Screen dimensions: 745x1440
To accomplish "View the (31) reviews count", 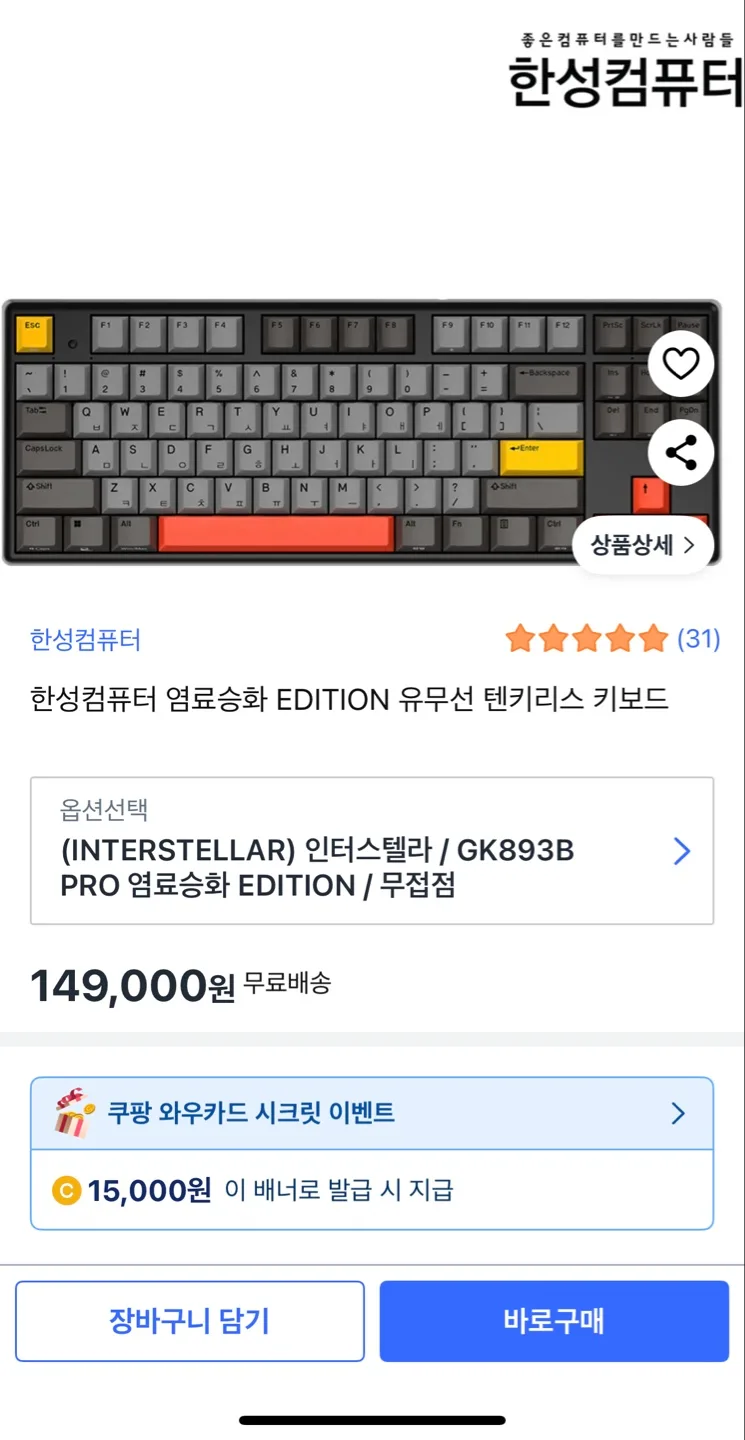I will [699, 638].
